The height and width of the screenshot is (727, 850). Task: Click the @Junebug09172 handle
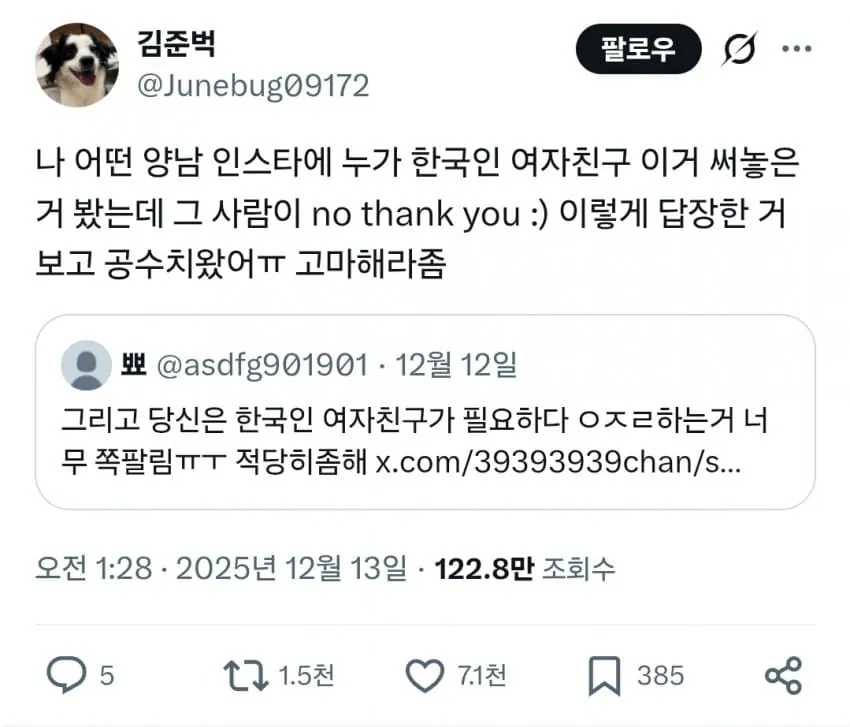[x=253, y=86]
